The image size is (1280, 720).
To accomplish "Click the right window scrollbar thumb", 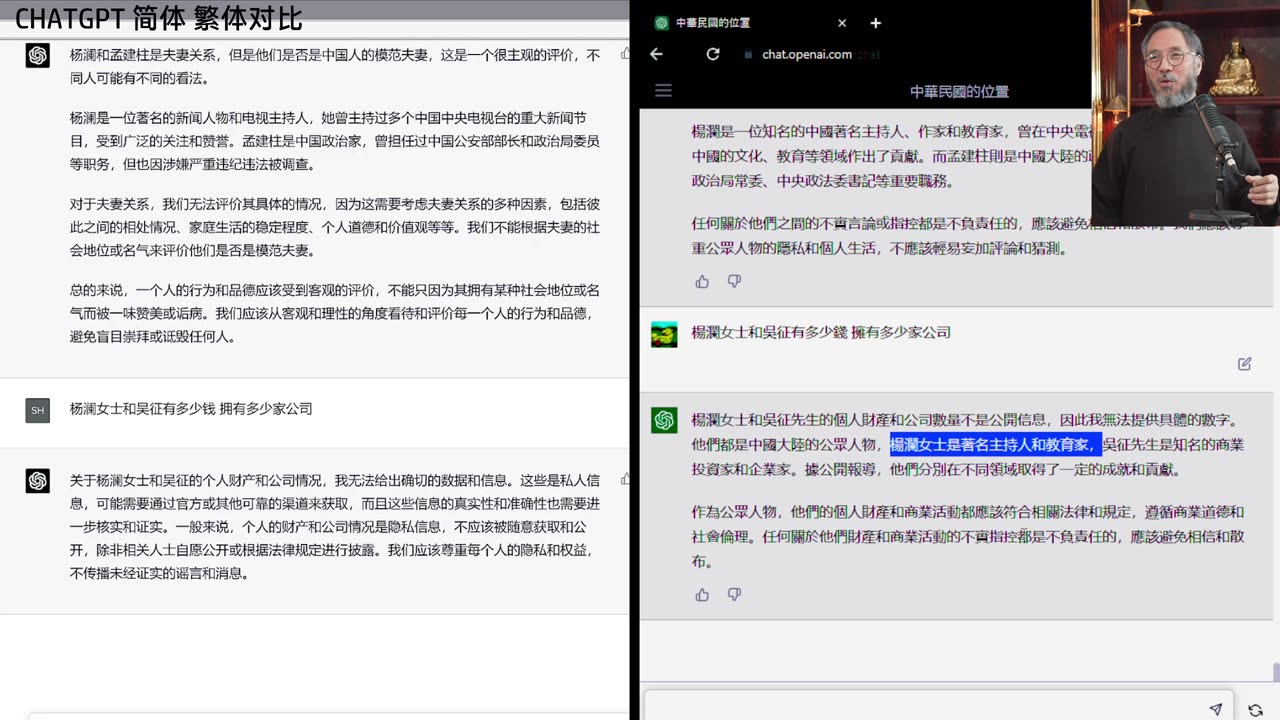I will [x=1275, y=672].
